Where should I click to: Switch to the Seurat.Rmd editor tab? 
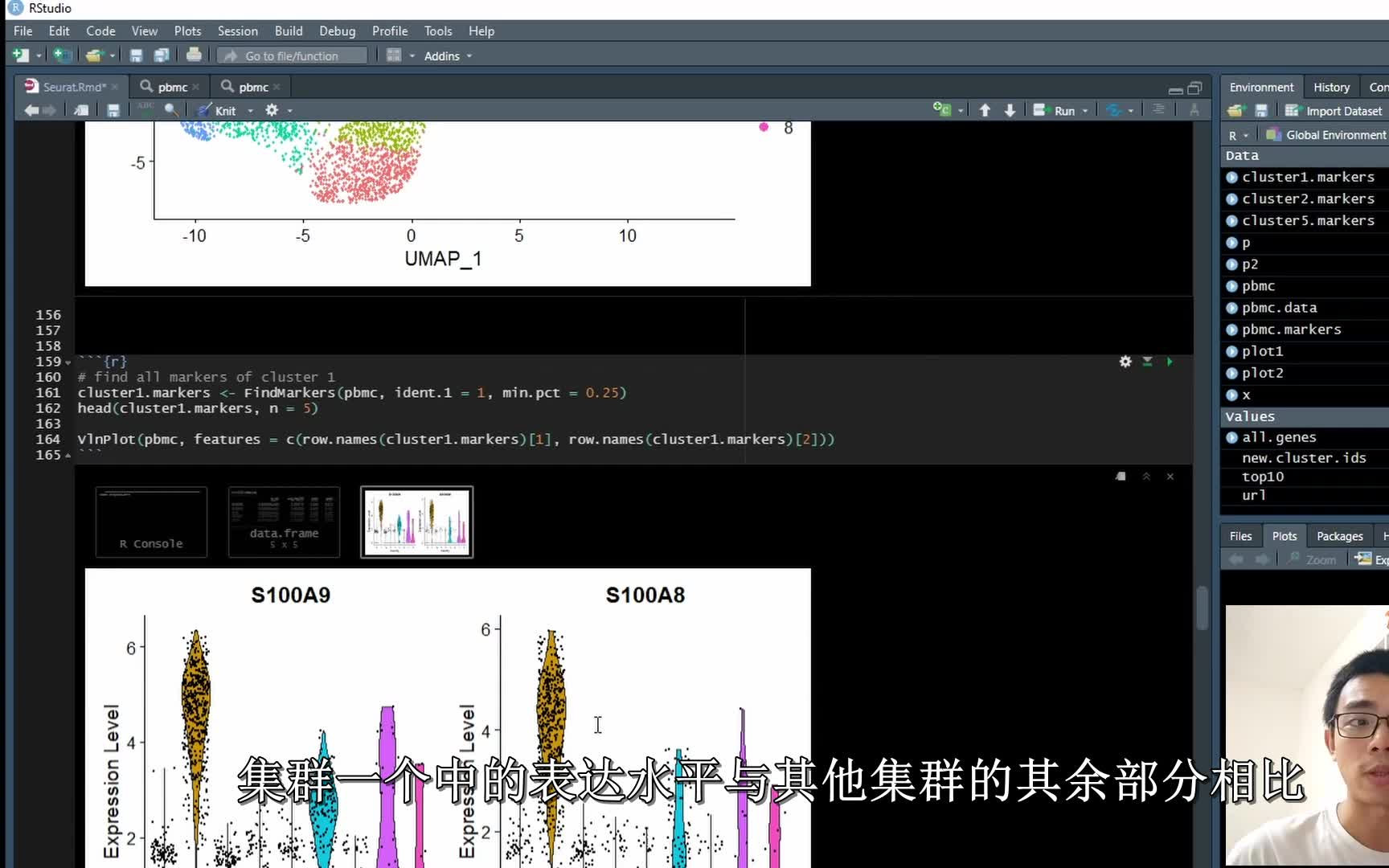tap(72, 87)
